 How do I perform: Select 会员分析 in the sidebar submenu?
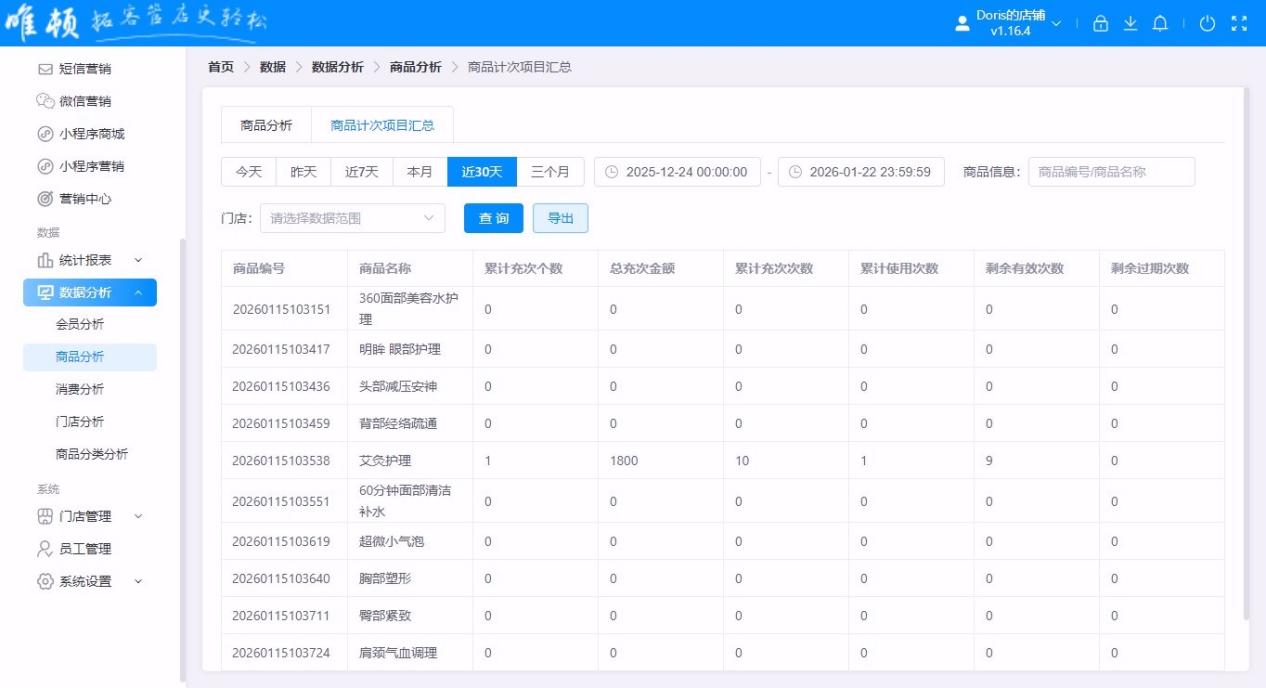80,324
